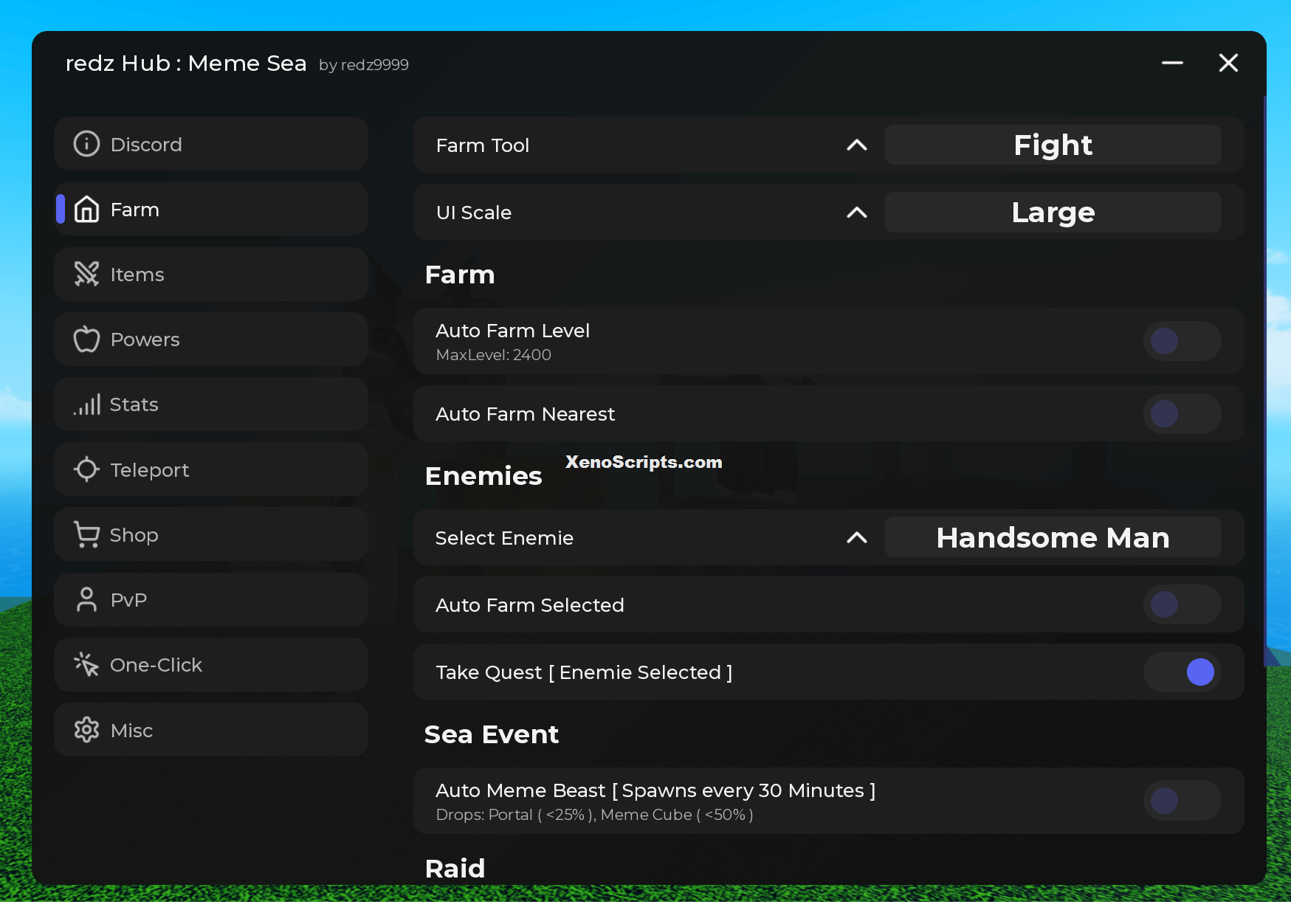Screen dimensions: 1291x924
Task: Open the Fight farm tool dropdown
Action: click(x=1053, y=145)
